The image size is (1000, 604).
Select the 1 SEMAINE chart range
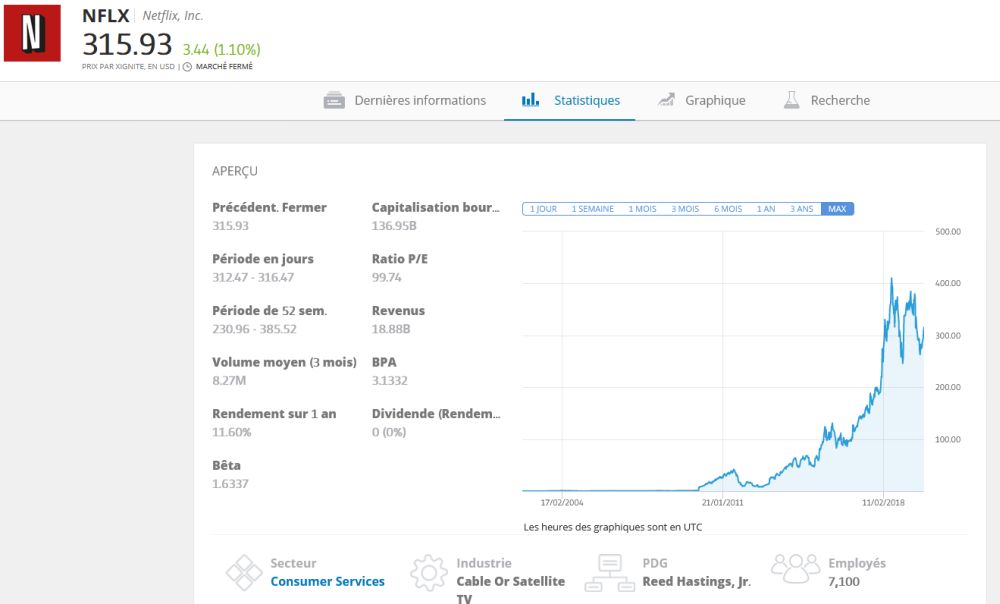click(592, 209)
